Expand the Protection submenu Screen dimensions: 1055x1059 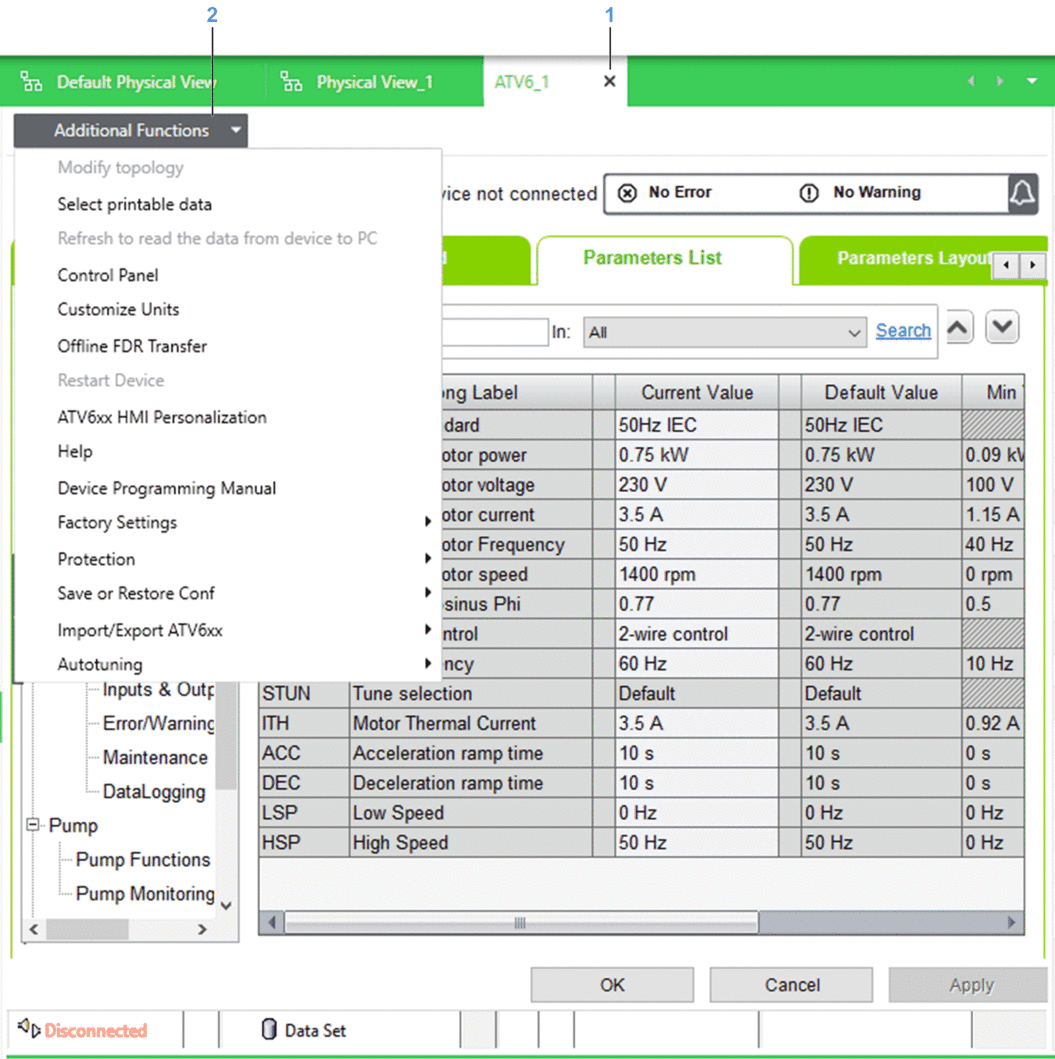428,558
